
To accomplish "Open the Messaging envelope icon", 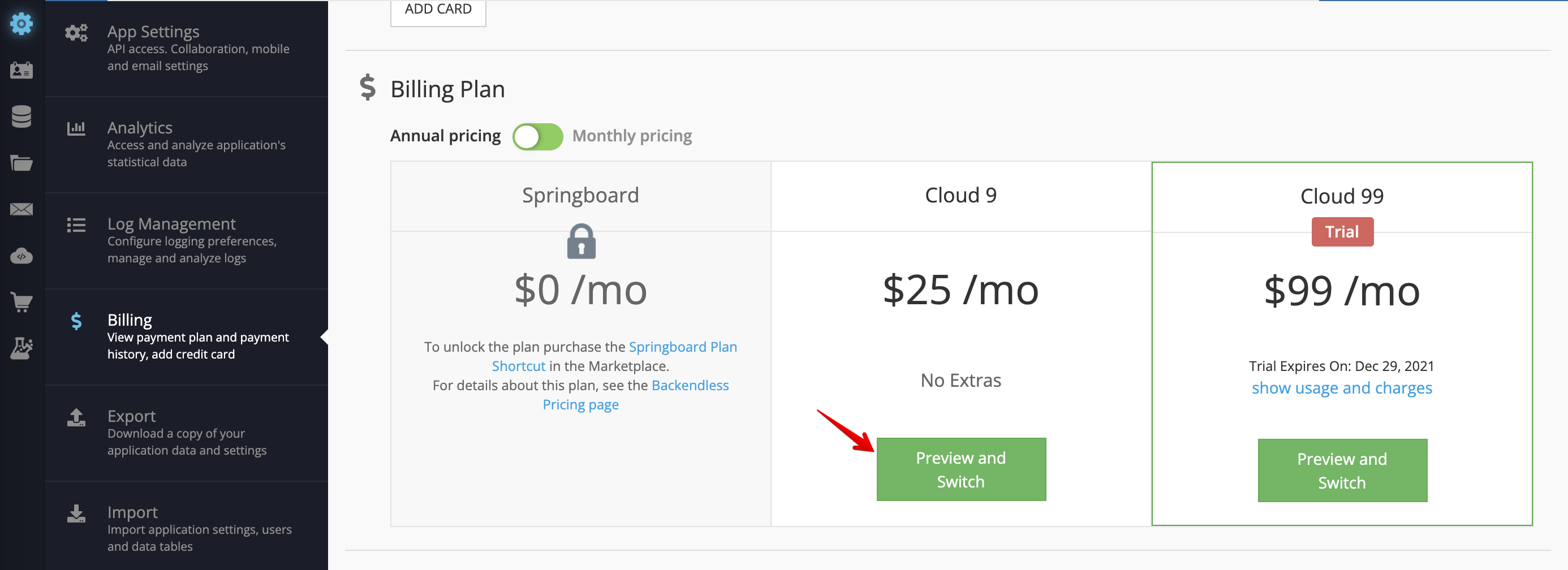I will (x=21, y=209).
